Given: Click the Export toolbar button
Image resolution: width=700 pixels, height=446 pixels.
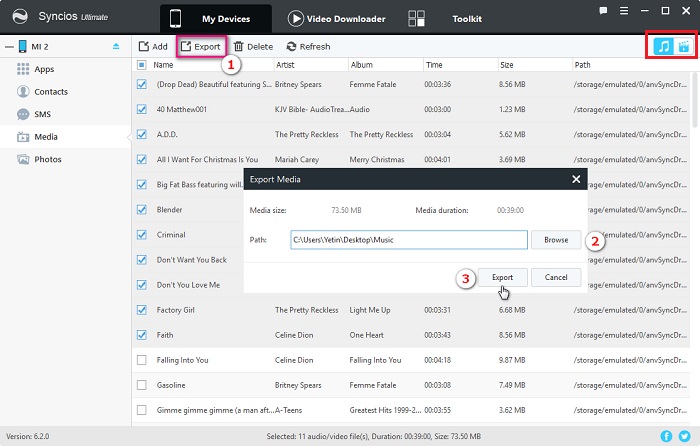Looking at the screenshot, I should tap(201, 46).
